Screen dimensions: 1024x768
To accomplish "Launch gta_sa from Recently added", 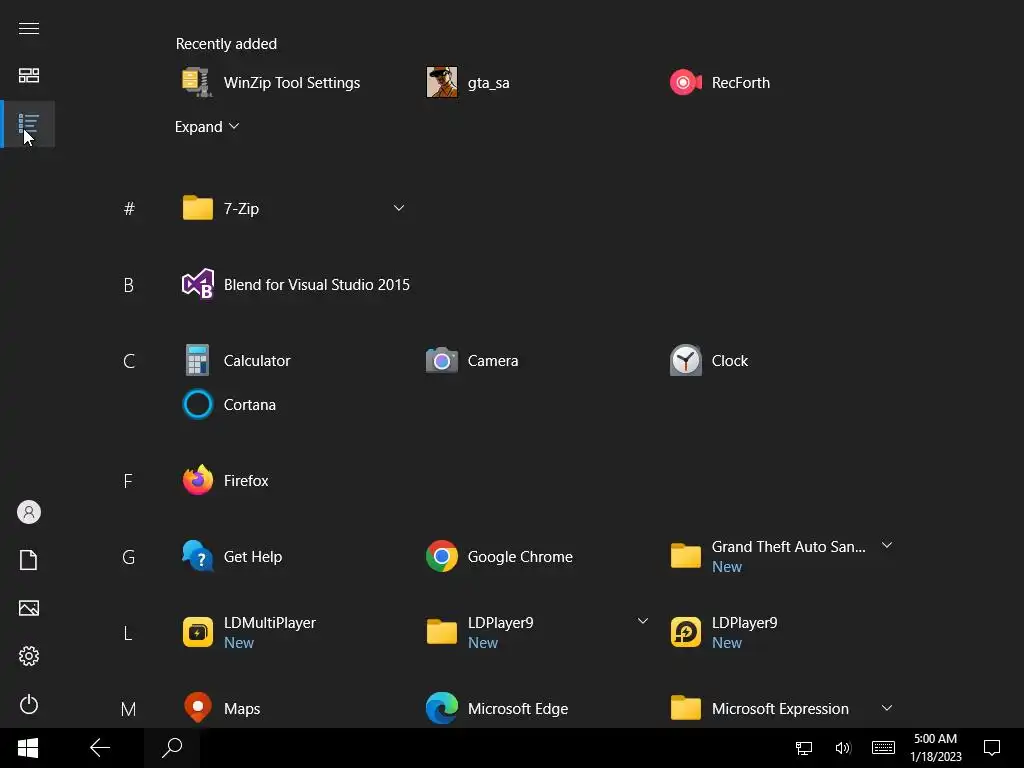I will click(x=468, y=83).
